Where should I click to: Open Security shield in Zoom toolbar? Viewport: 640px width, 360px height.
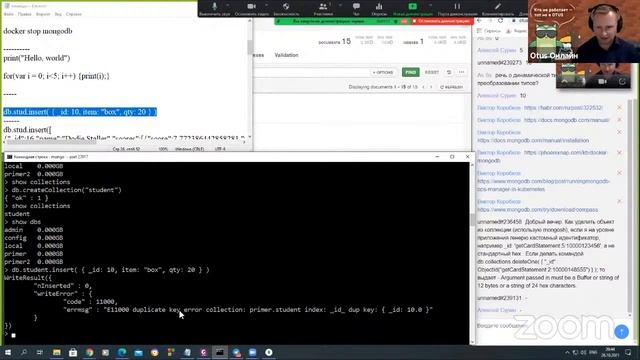click(x=286, y=8)
